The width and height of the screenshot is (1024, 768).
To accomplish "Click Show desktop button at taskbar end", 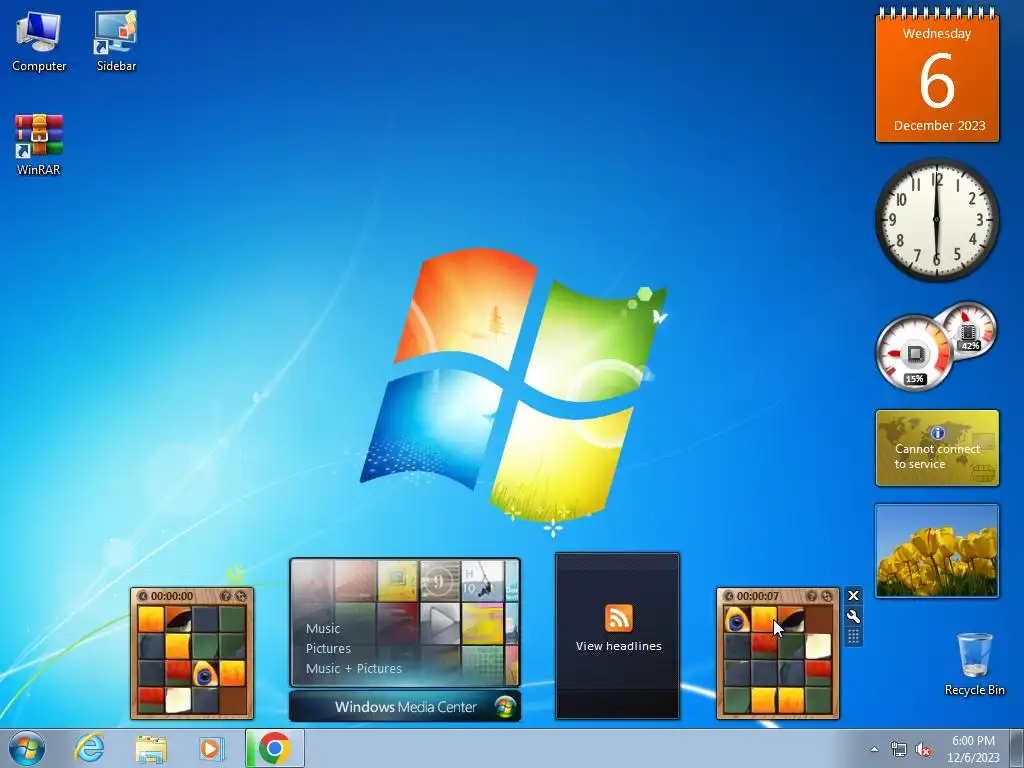I will 1017,748.
